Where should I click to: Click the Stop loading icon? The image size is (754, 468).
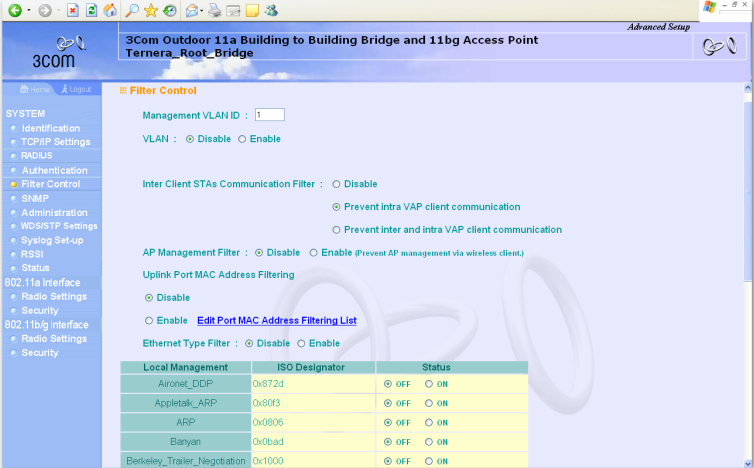pos(73,10)
